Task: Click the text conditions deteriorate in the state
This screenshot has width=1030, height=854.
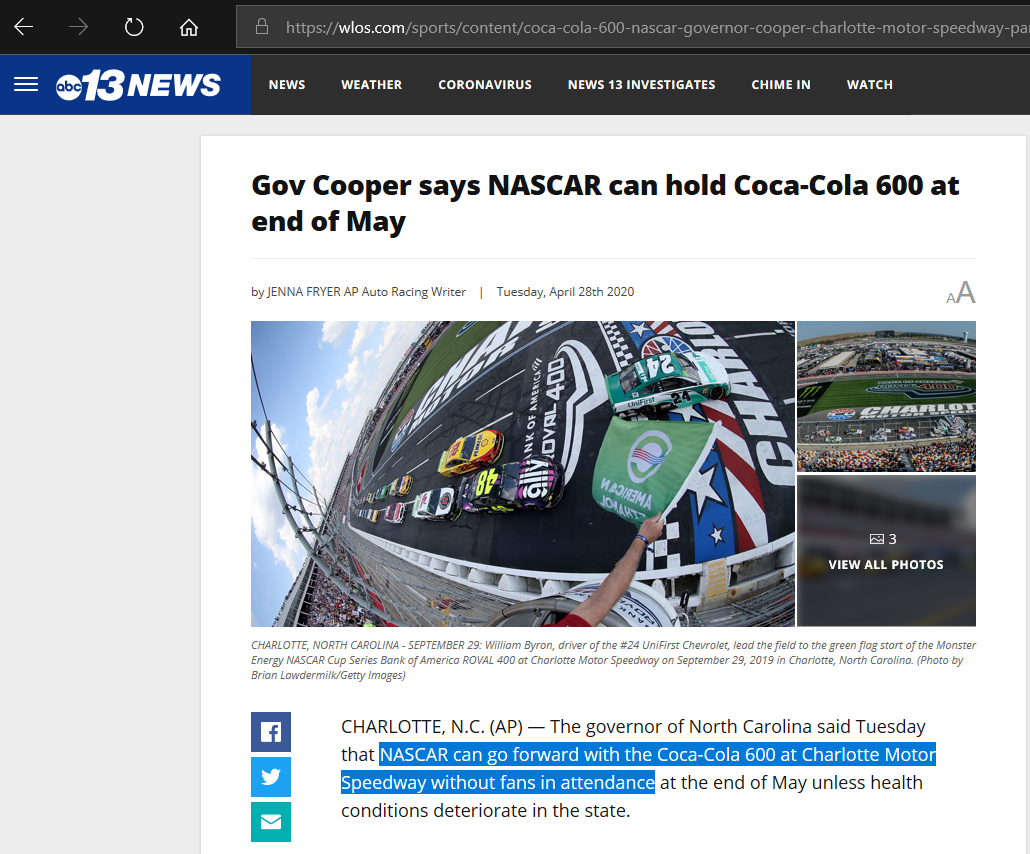Action: (x=485, y=811)
